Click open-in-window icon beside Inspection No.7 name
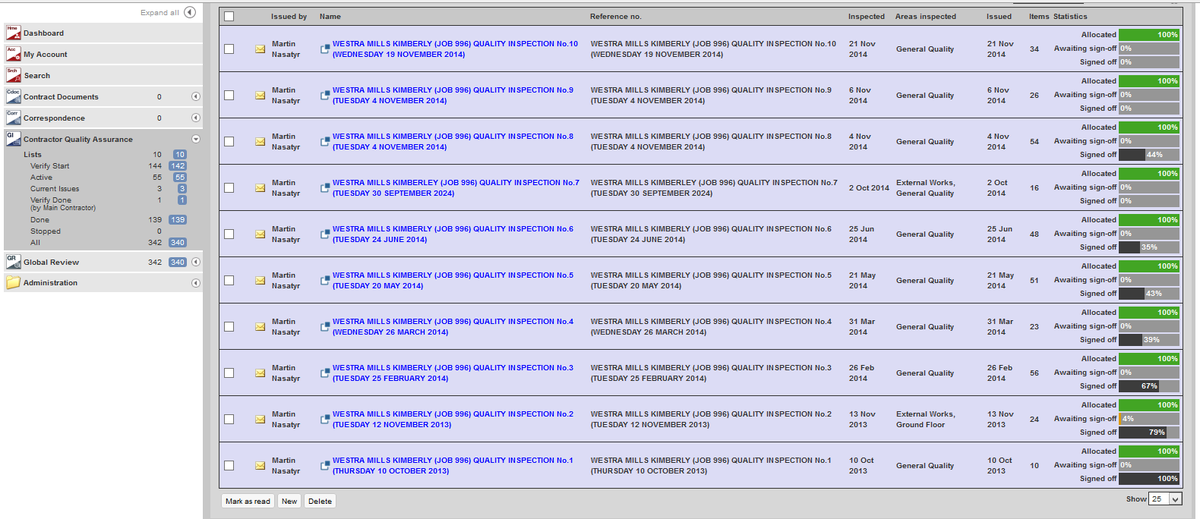The width and height of the screenshot is (1200, 519). coord(325,189)
